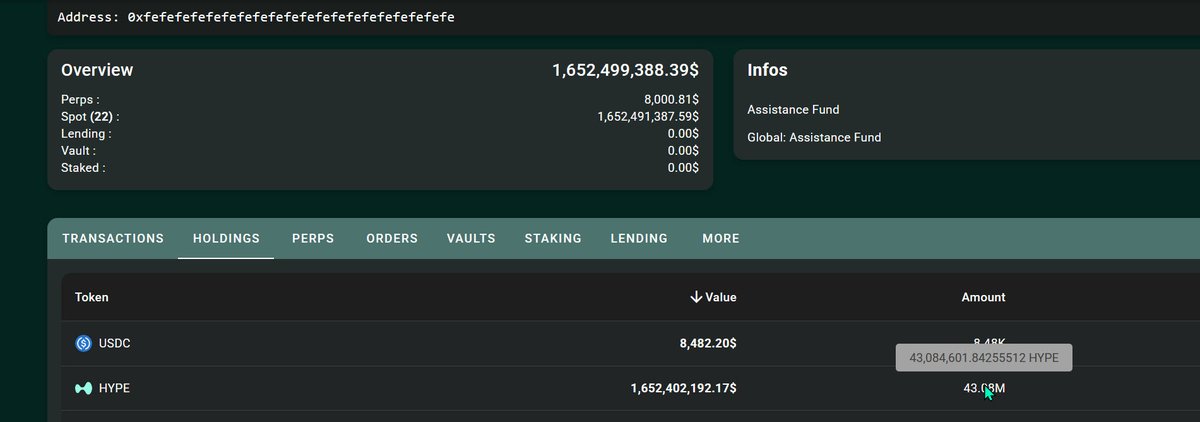Viewport: 1200px width, 422px height.
Task: Click the Global: Assistance Fund label
Action: [814, 137]
